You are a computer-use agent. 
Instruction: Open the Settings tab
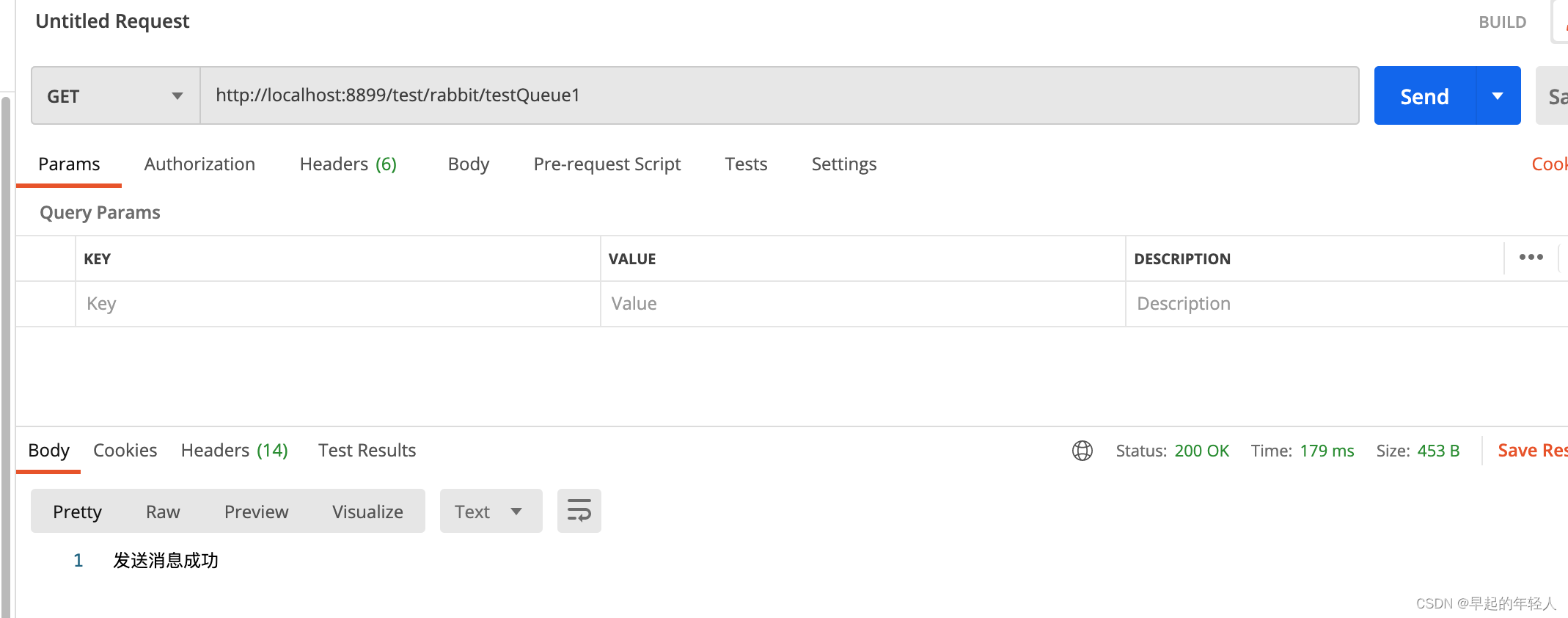pos(844,164)
